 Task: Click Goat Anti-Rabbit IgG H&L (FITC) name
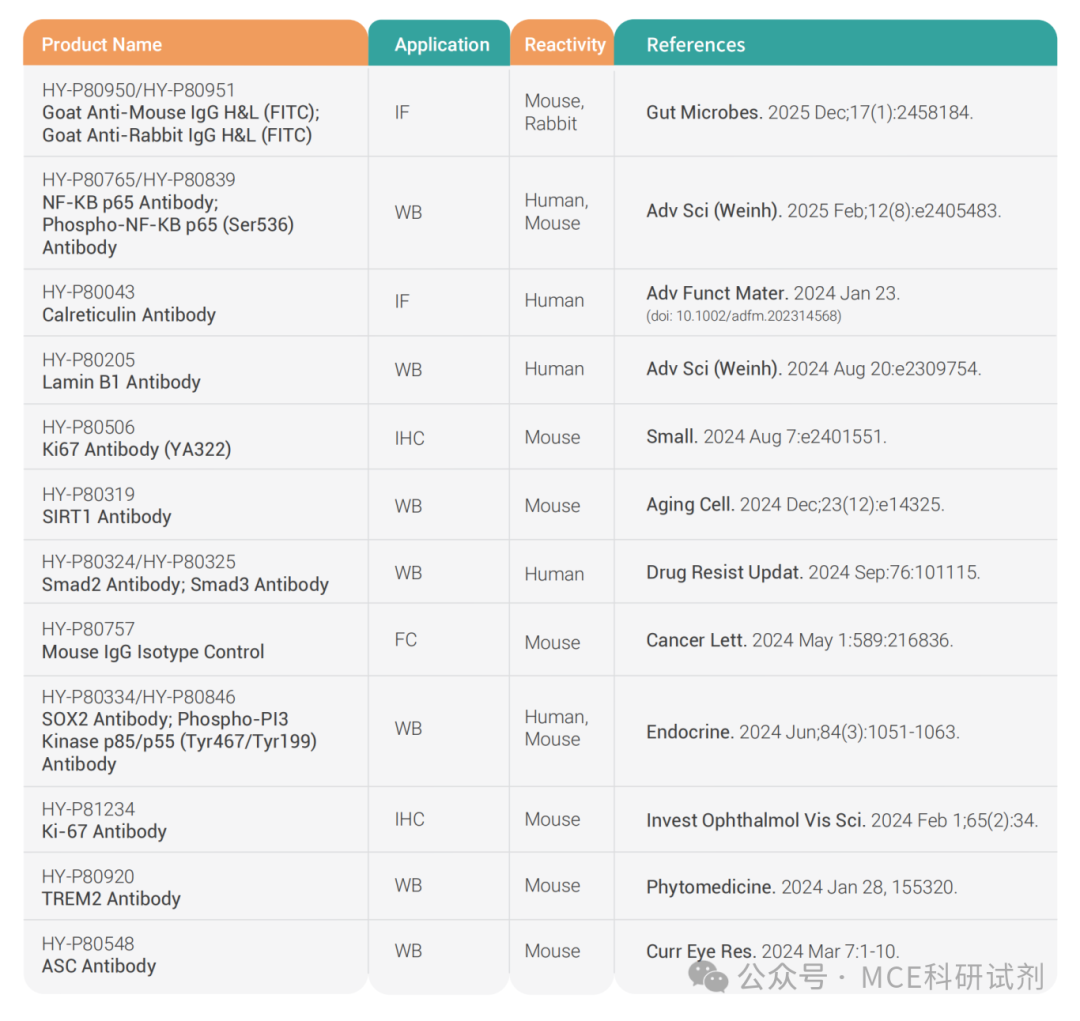[x=177, y=135]
